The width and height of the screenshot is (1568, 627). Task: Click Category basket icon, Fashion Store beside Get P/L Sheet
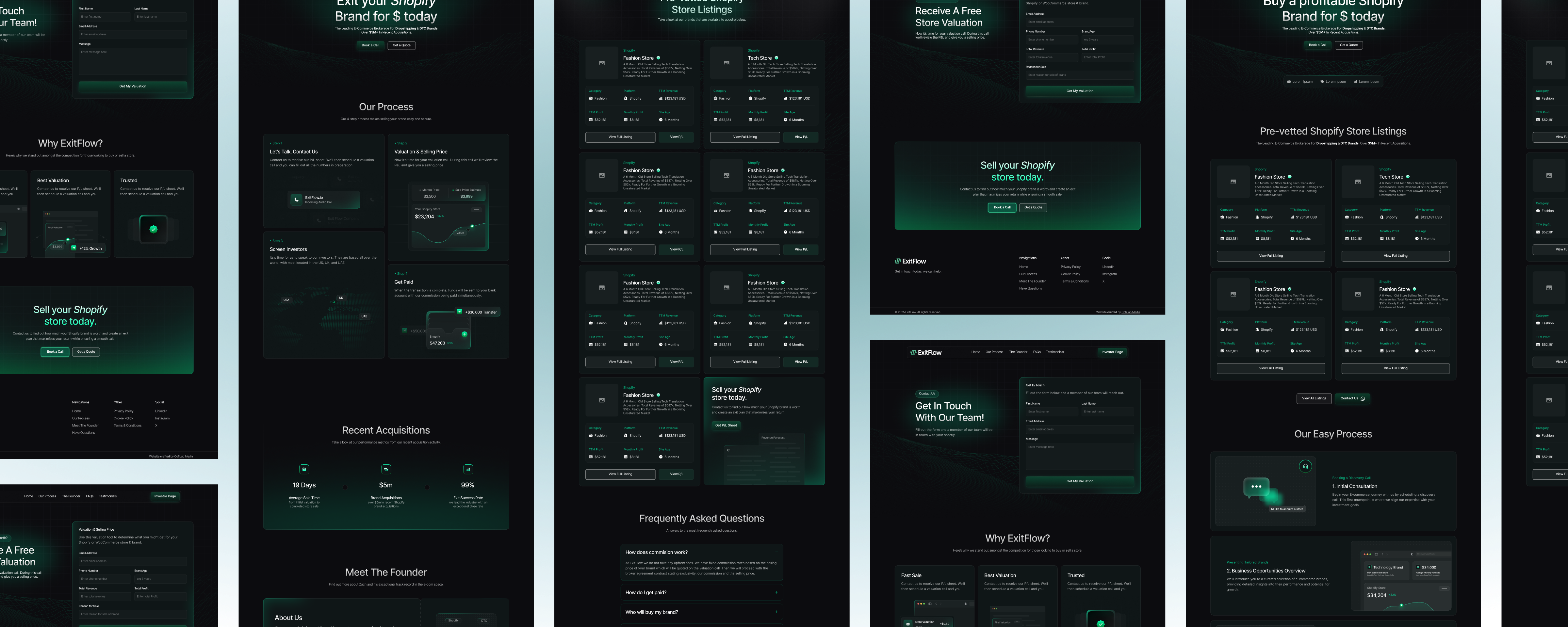(590, 436)
